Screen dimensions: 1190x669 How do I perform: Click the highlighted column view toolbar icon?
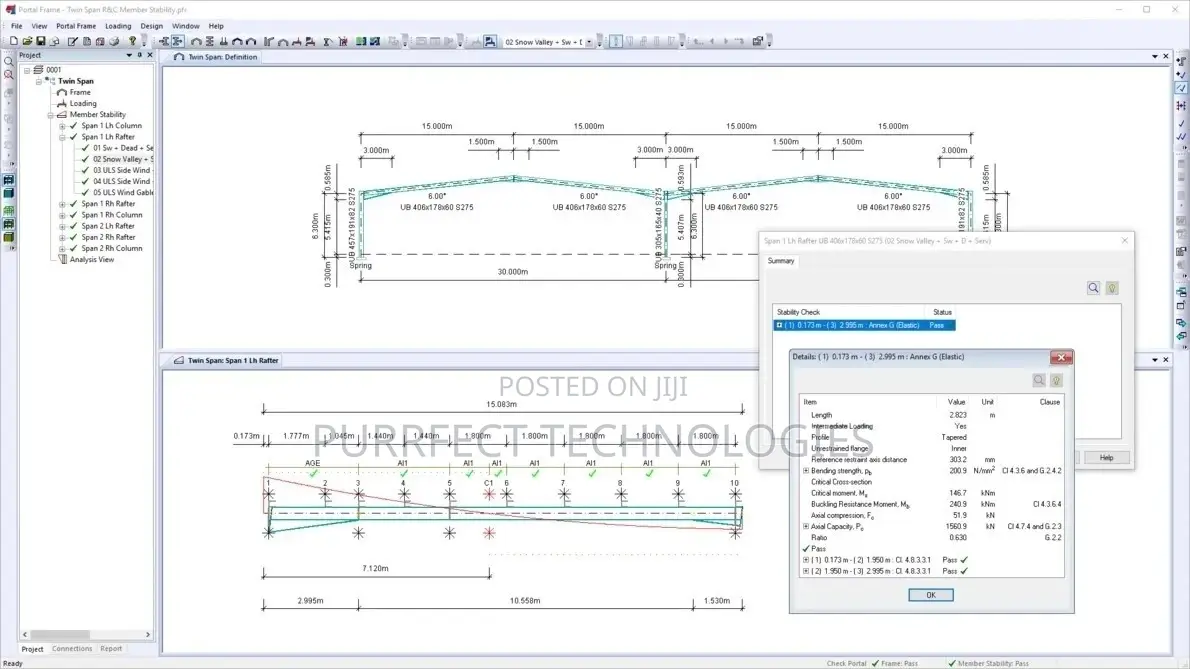[615, 41]
